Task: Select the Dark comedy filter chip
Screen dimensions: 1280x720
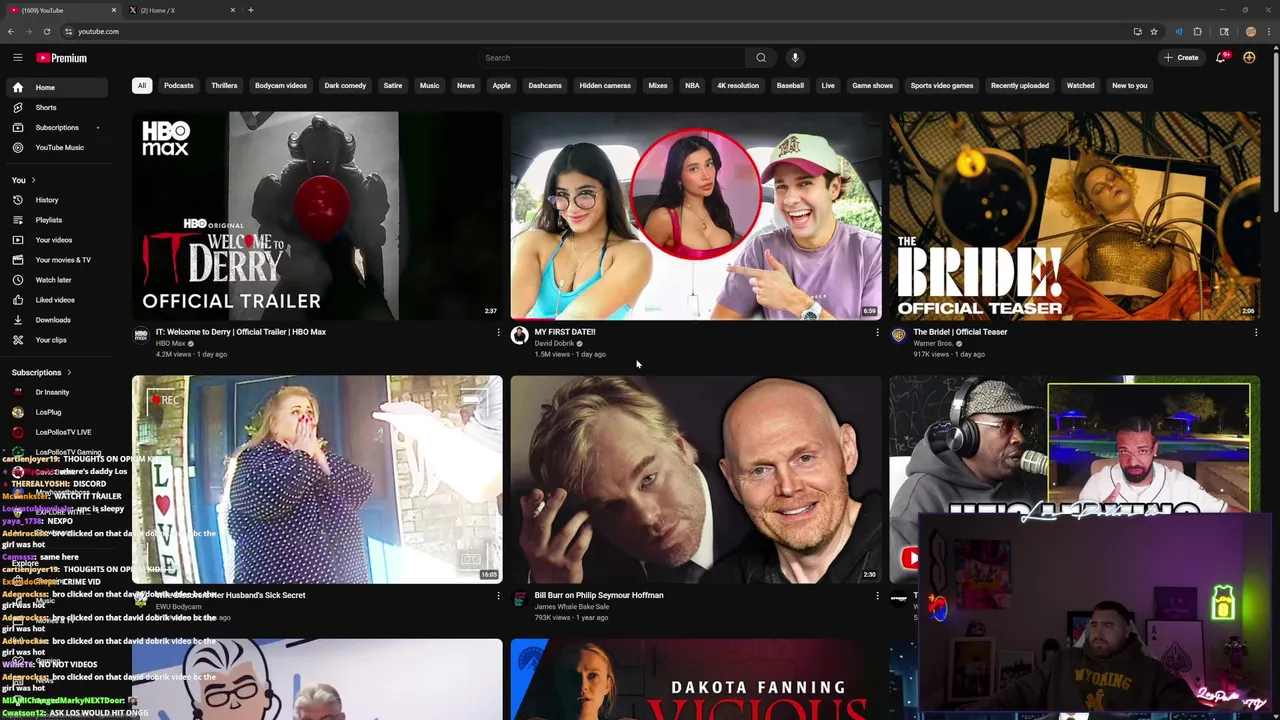Action: coord(345,85)
